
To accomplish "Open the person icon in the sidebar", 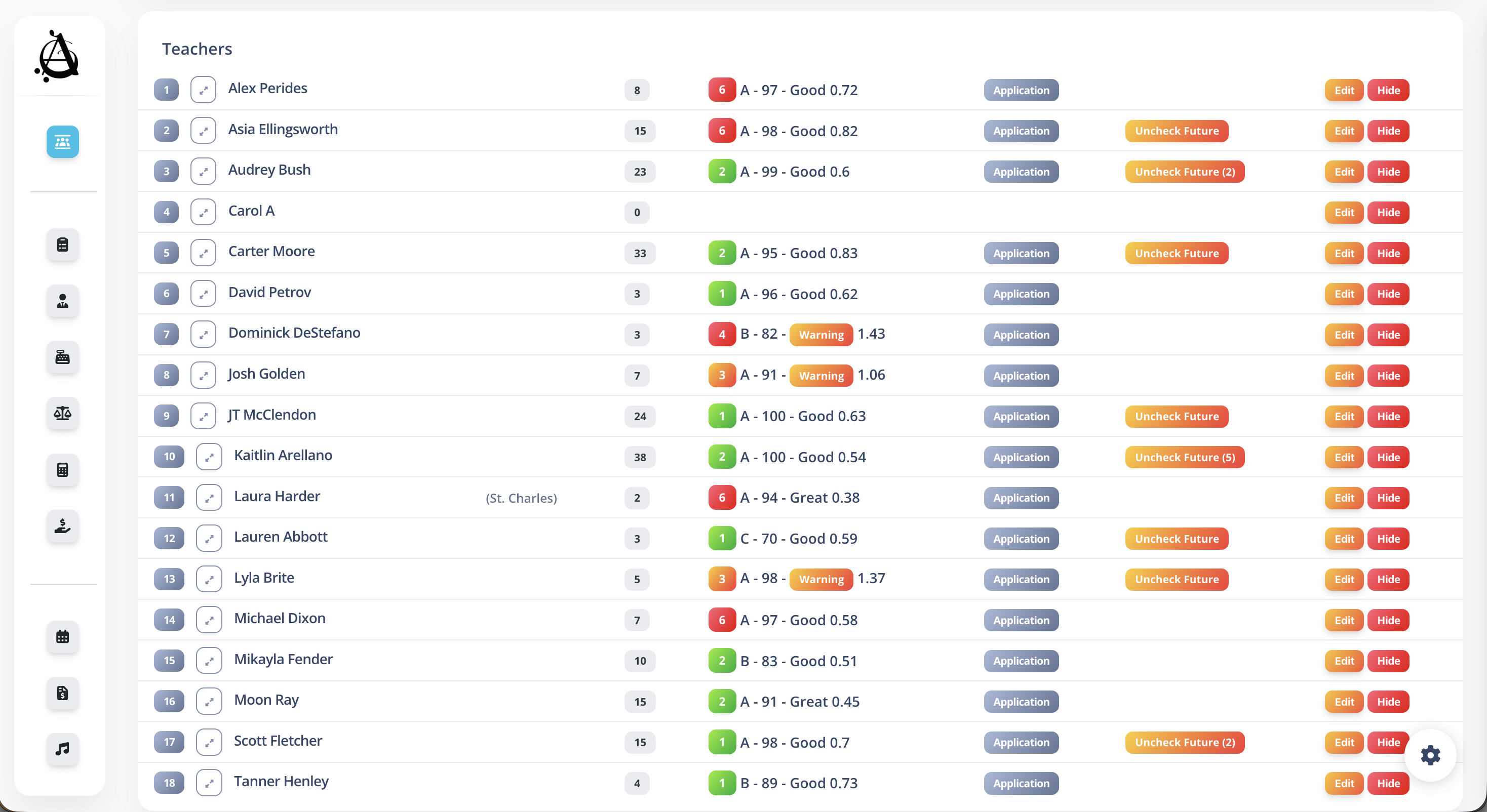I will (x=62, y=301).
